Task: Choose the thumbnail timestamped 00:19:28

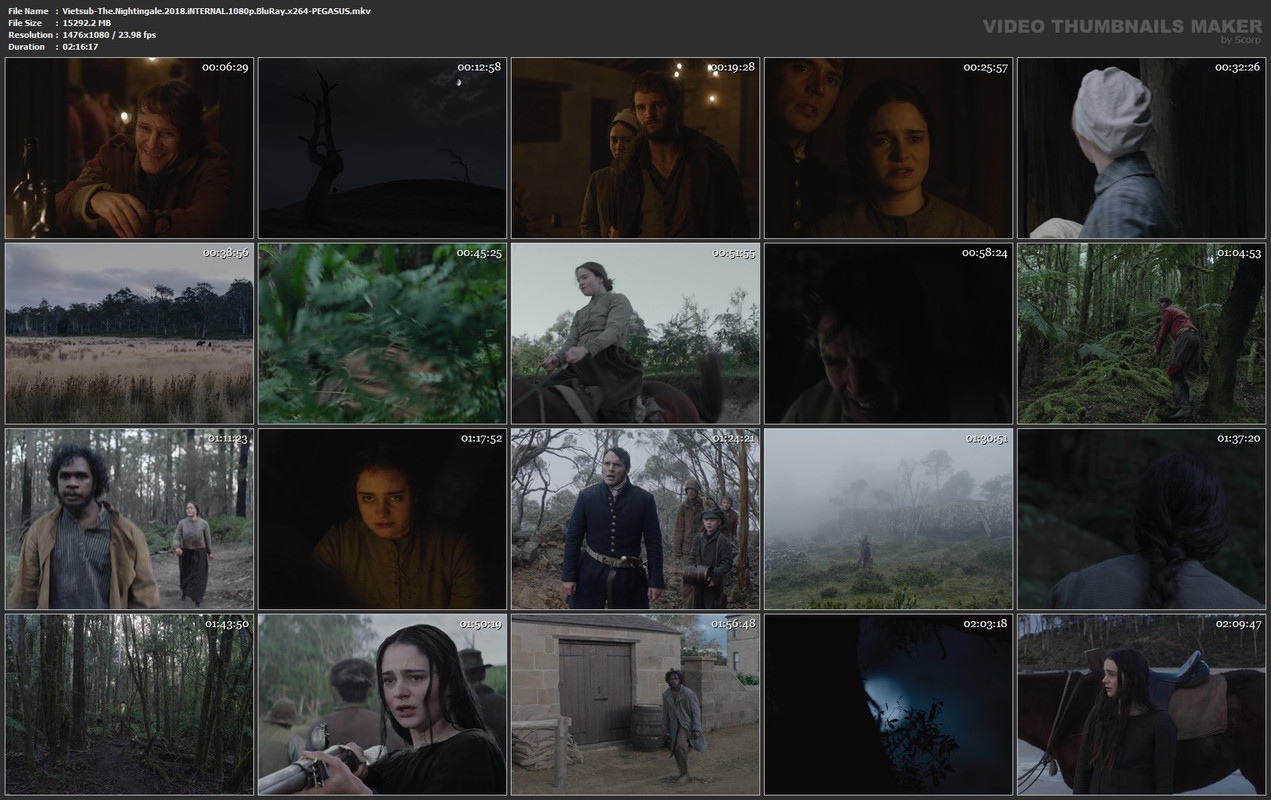Action: [x=635, y=148]
